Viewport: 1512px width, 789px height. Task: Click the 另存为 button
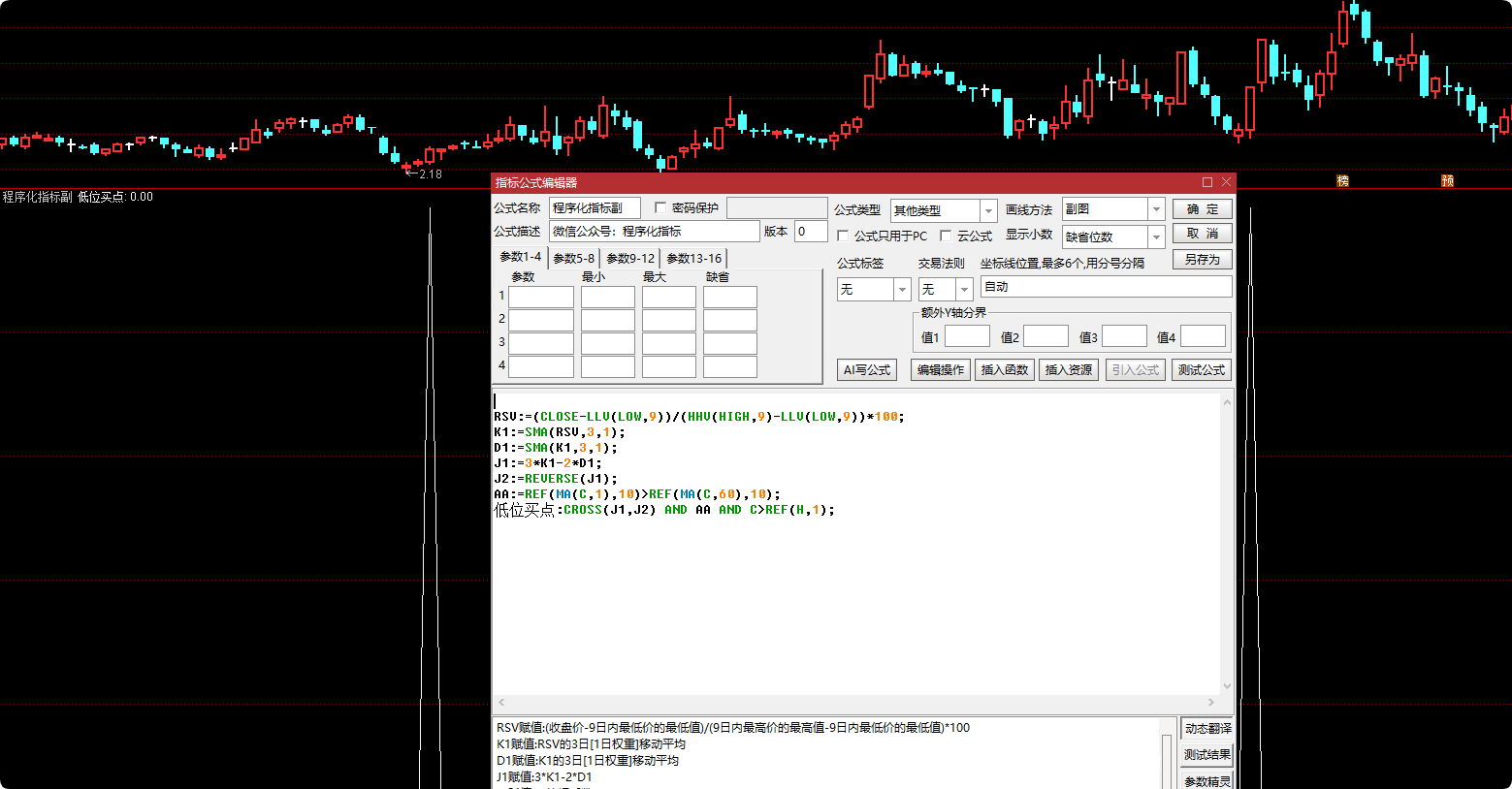click(1203, 260)
